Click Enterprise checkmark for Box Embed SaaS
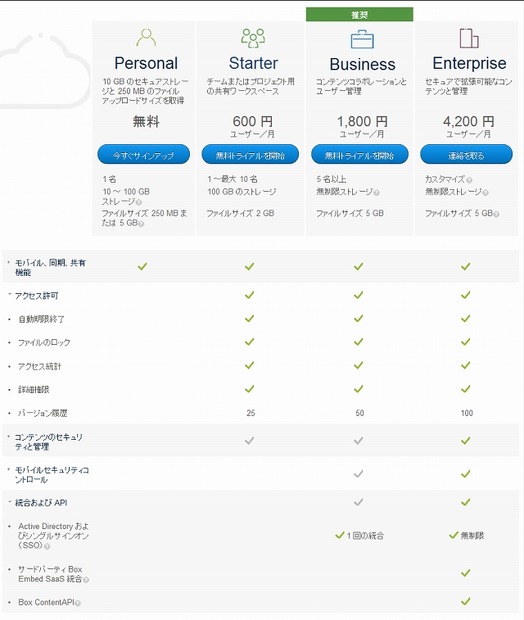This screenshot has height=620, width=524. coord(466,573)
